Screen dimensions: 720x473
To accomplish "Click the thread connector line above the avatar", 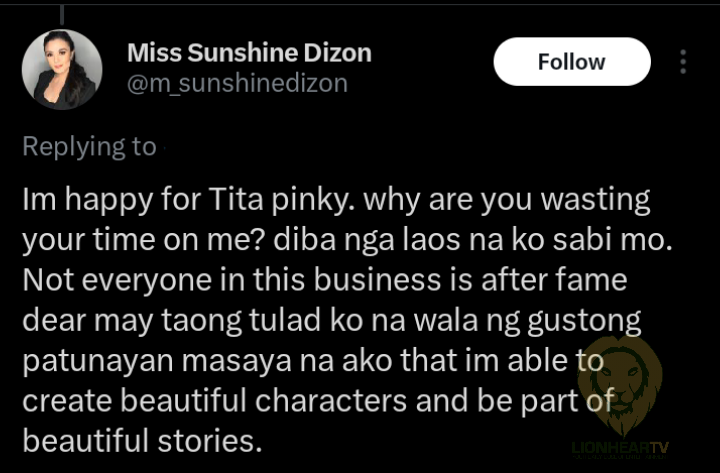I will tap(62, 14).
